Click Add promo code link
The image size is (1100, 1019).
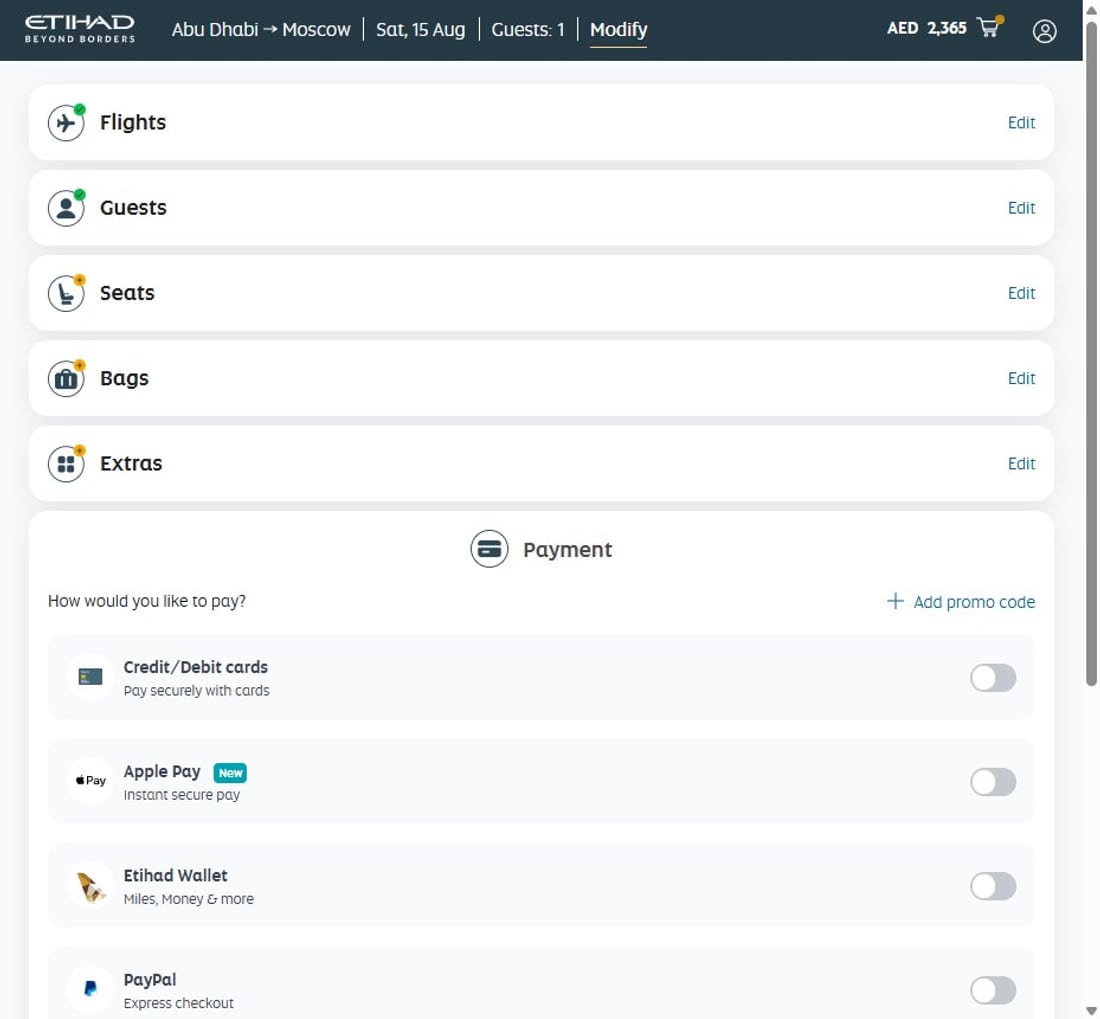[974, 602]
